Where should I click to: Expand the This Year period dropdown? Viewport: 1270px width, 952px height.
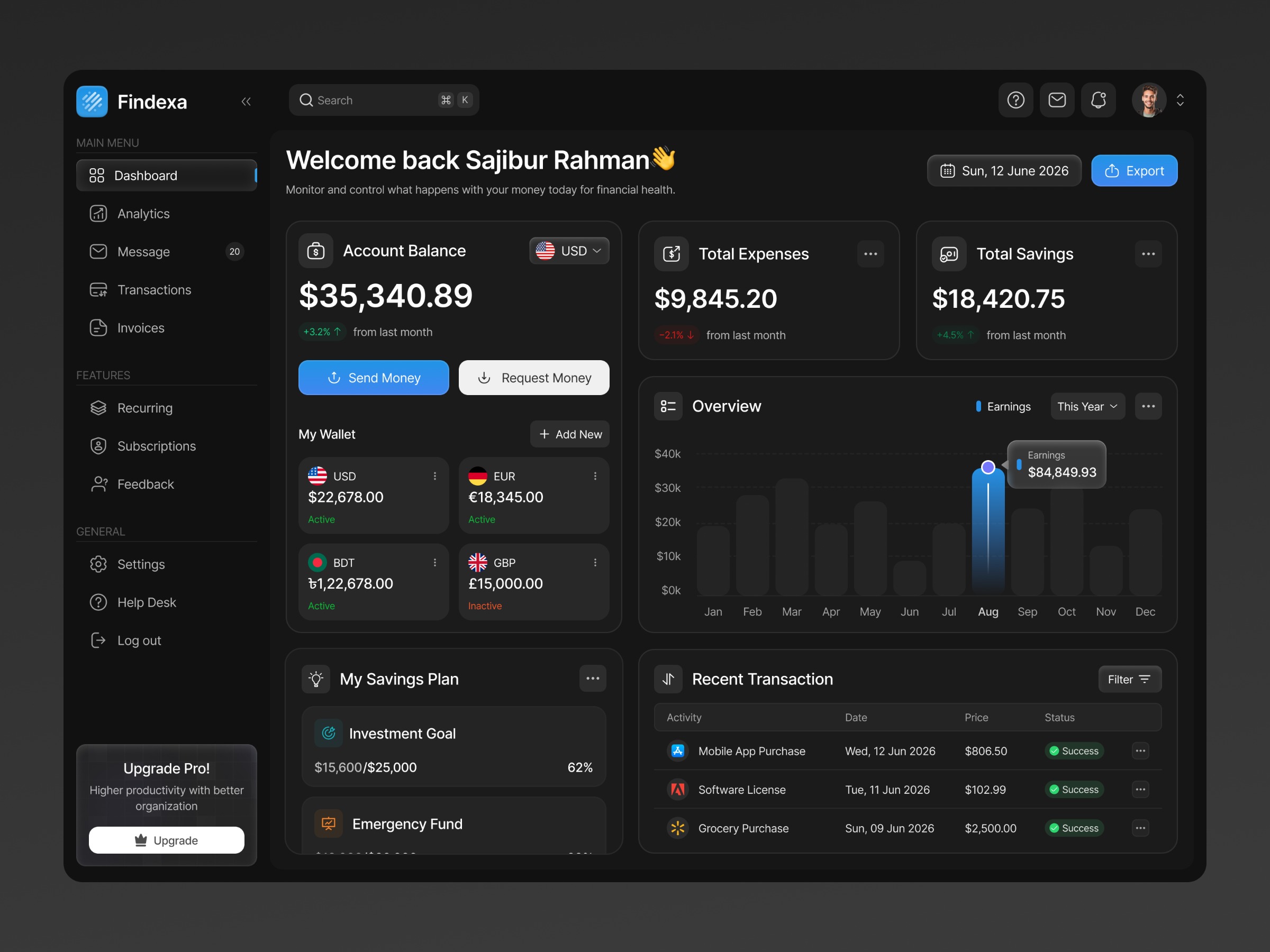tap(1087, 406)
